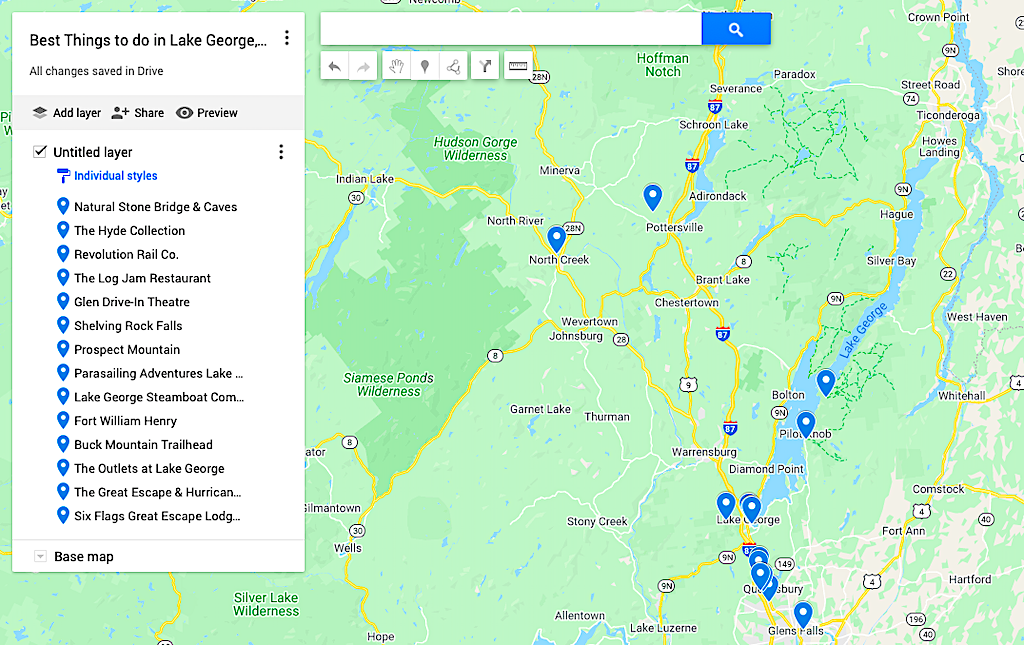The height and width of the screenshot is (645, 1024).
Task: Click the pin icon beside Natural Stone Bridge & Caves
Action: tap(63, 206)
